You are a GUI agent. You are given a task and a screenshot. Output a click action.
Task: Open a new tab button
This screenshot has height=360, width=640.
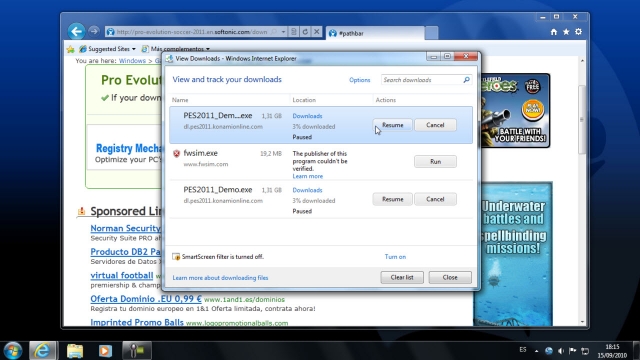[x=431, y=33]
